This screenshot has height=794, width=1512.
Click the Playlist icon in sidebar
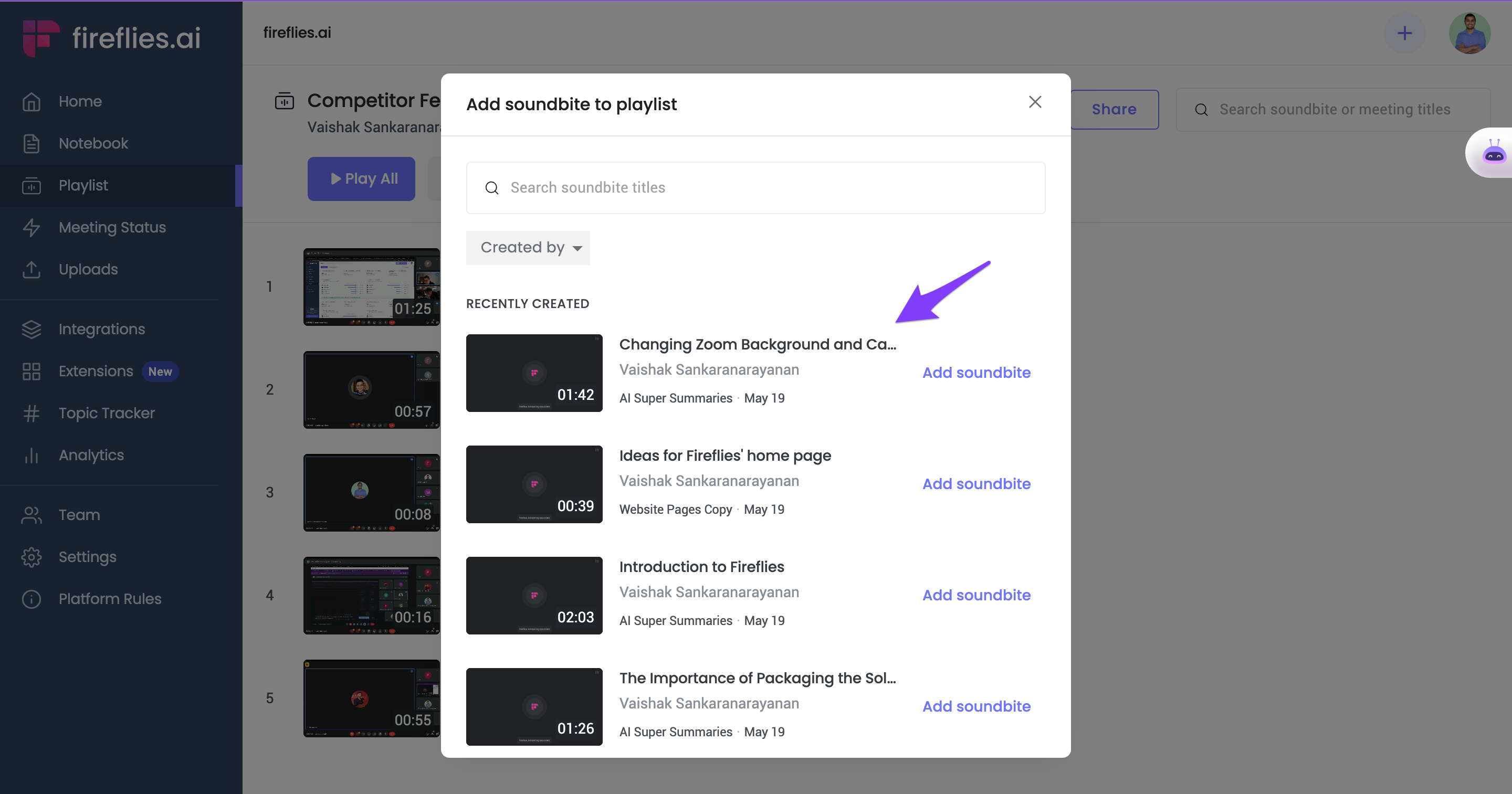pyautogui.click(x=31, y=185)
